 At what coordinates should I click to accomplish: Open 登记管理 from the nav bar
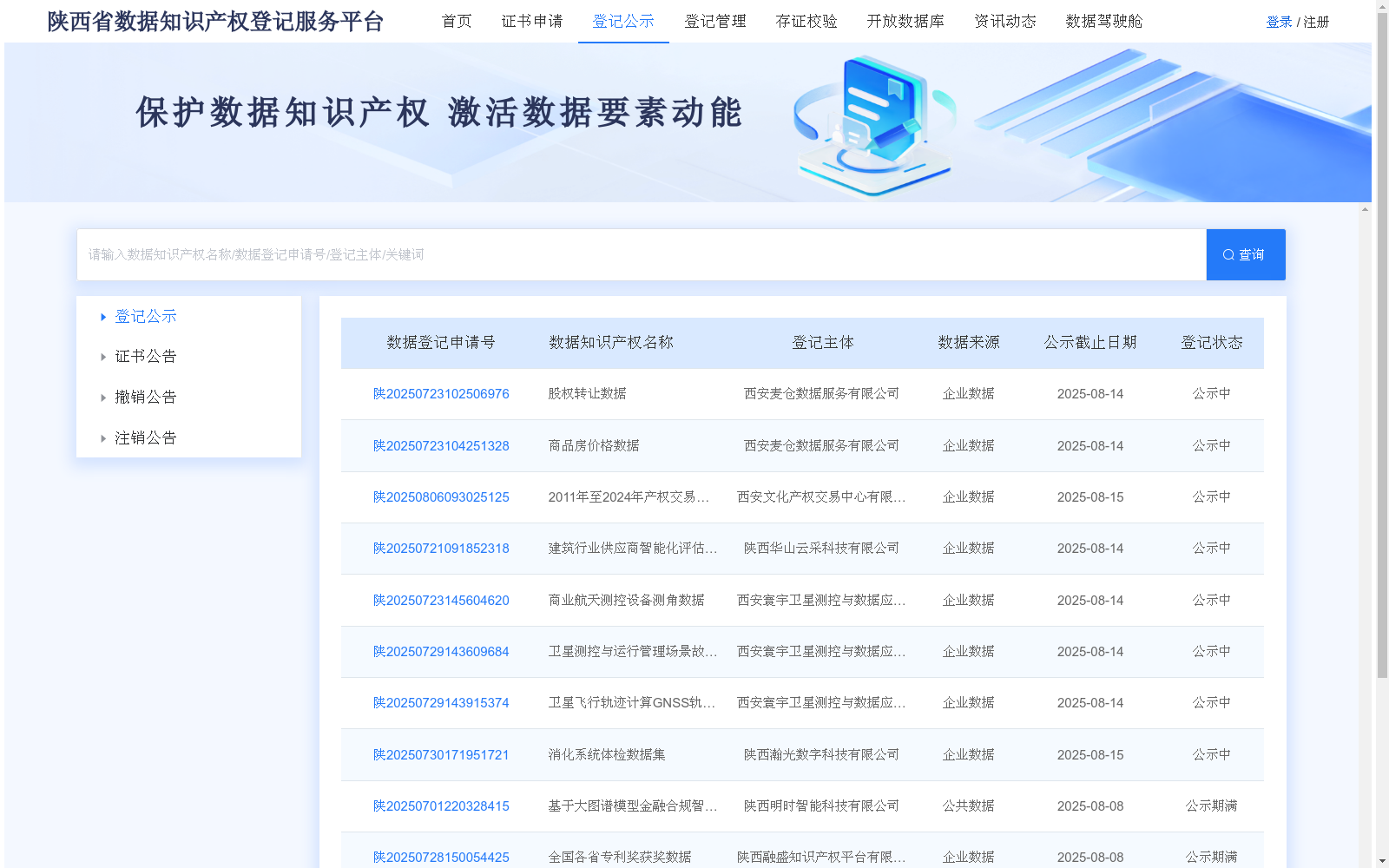tap(715, 21)
